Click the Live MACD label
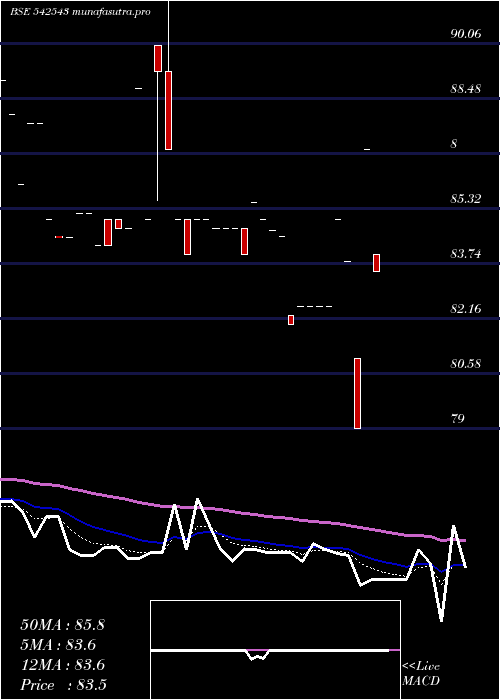Screen dimensions: 500x700 point(421,674)
